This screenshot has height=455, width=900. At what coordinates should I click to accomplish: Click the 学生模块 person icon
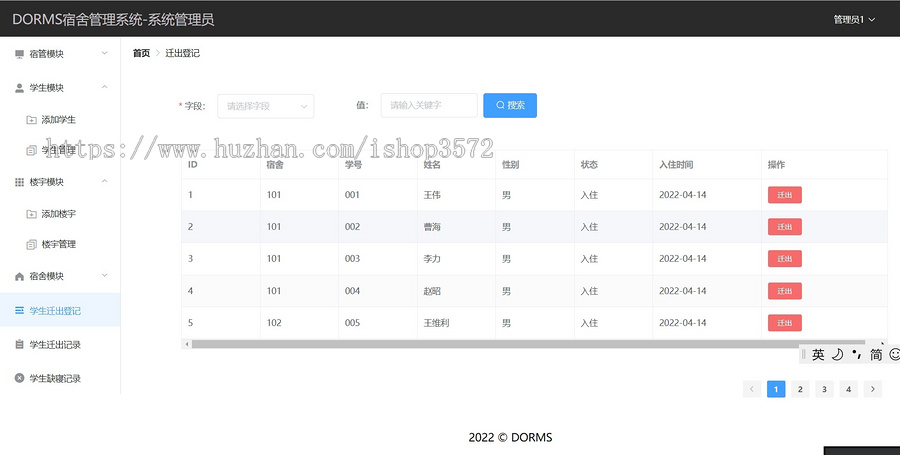20,88
